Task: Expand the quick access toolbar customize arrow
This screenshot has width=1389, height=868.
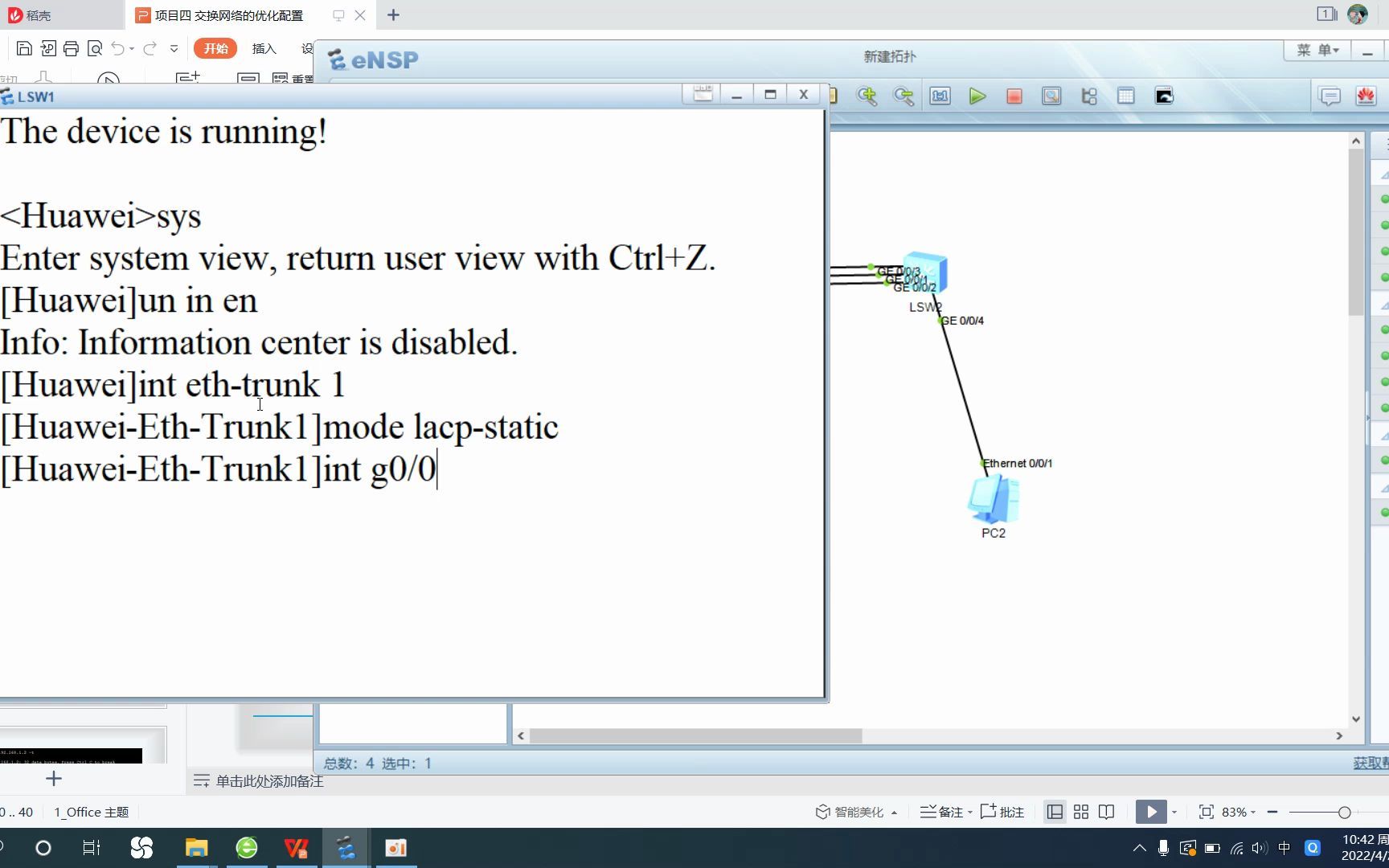Action: click(174, 49)
